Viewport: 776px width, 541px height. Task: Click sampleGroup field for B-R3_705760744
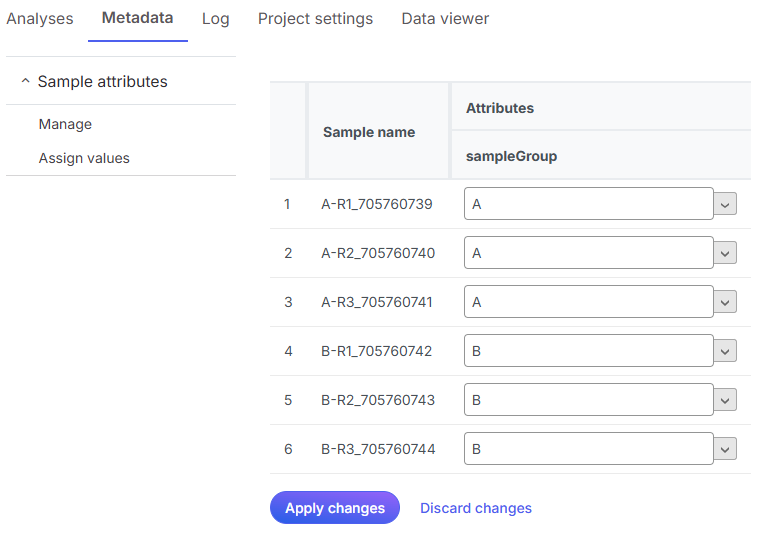click(588, 449)
